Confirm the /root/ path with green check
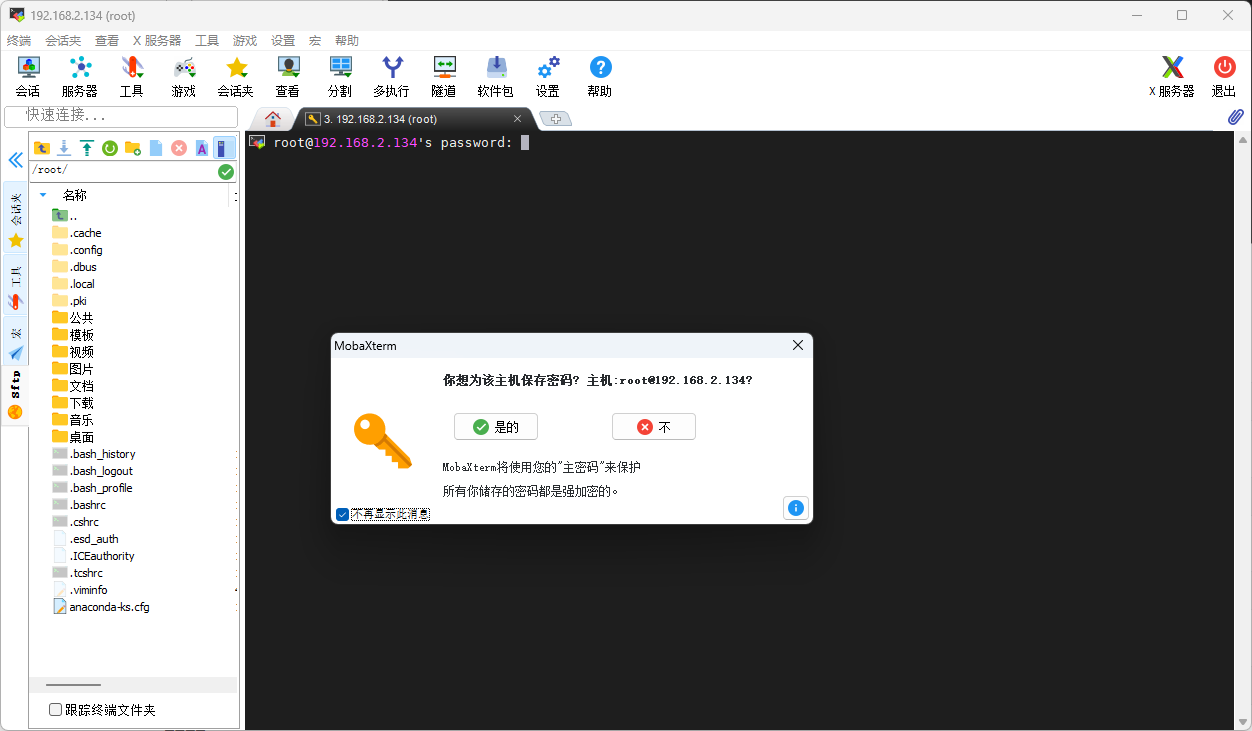 (x=226, y=172)
